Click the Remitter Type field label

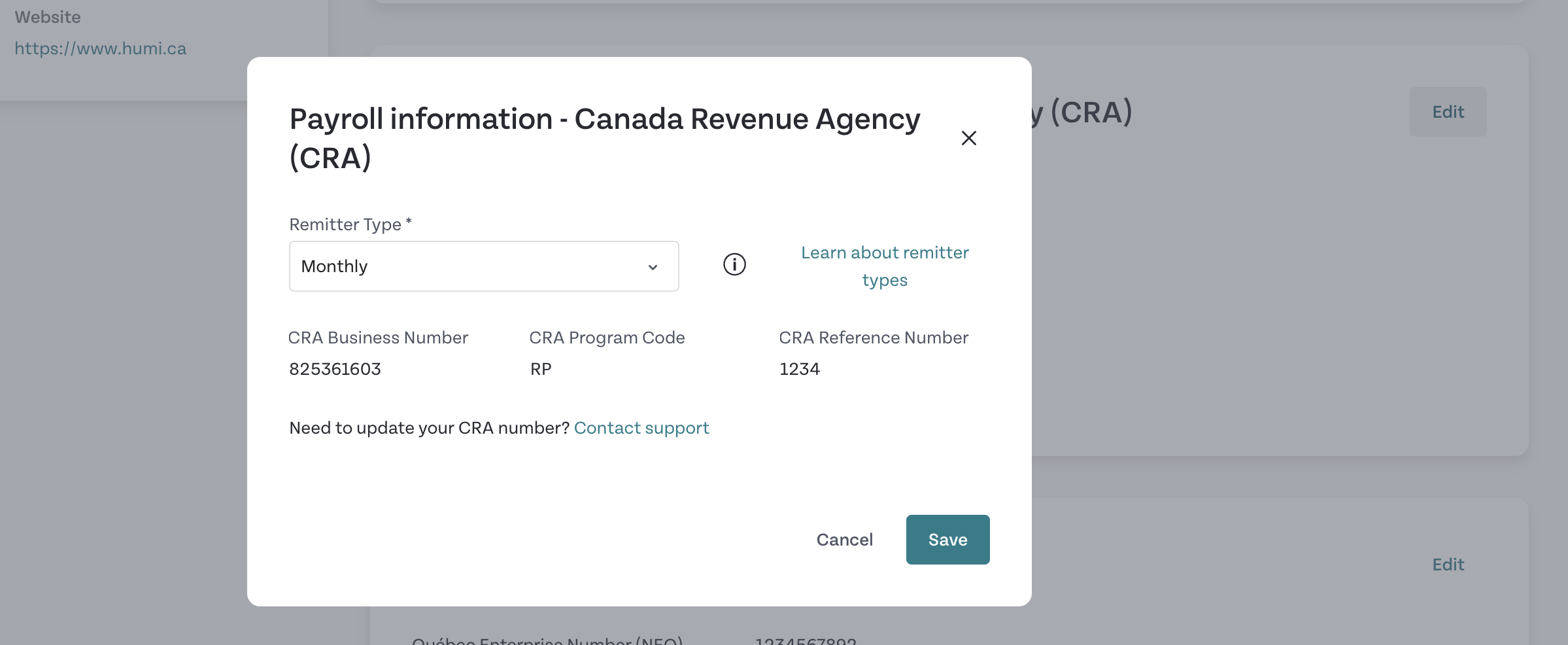(x=350, y=224)
